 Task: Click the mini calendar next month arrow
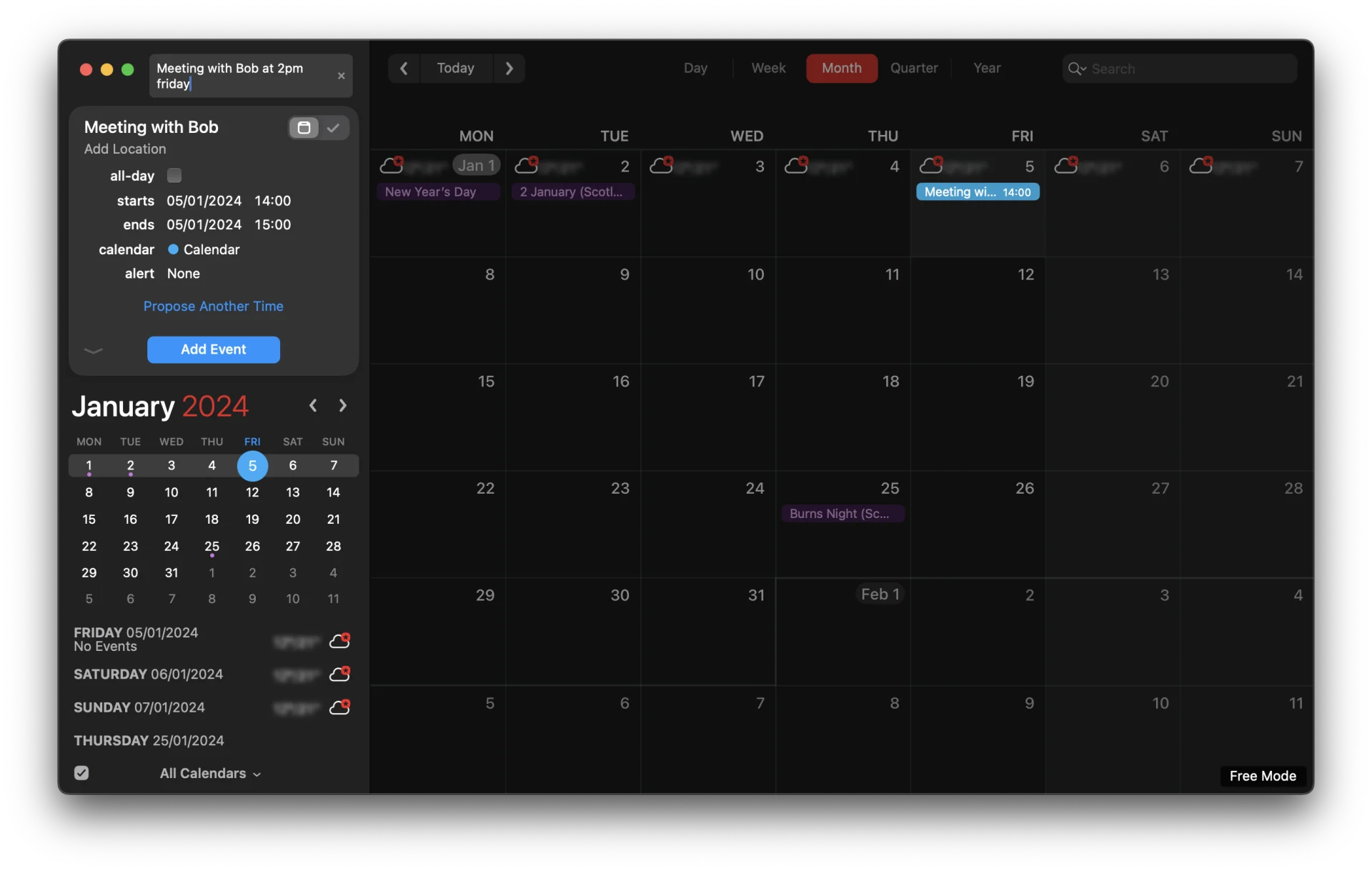(x=342, y=405)
